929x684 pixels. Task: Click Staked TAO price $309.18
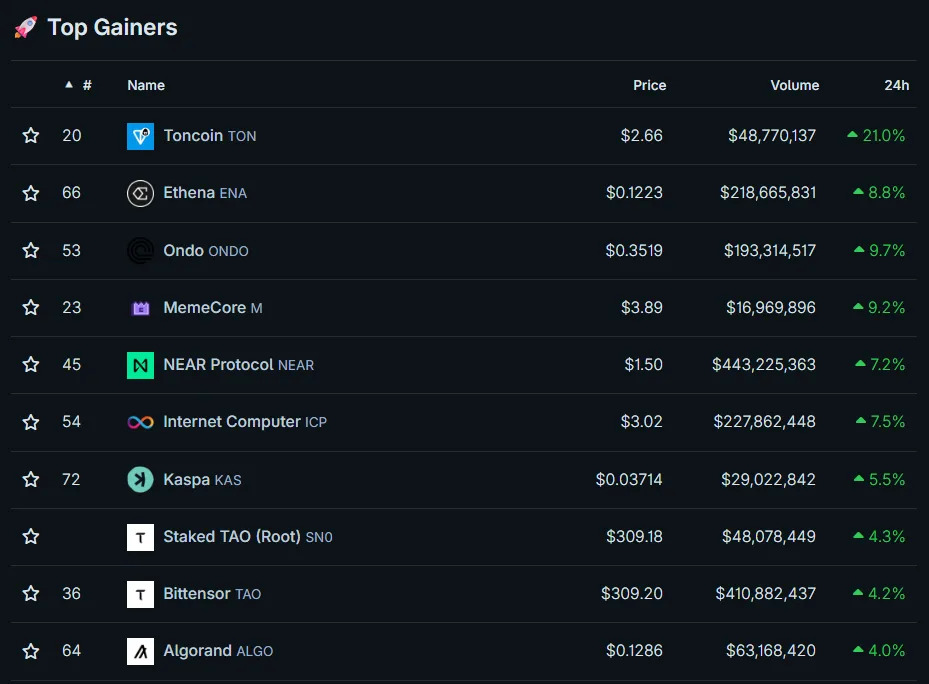pyautogui.click(x=634, y=536)
